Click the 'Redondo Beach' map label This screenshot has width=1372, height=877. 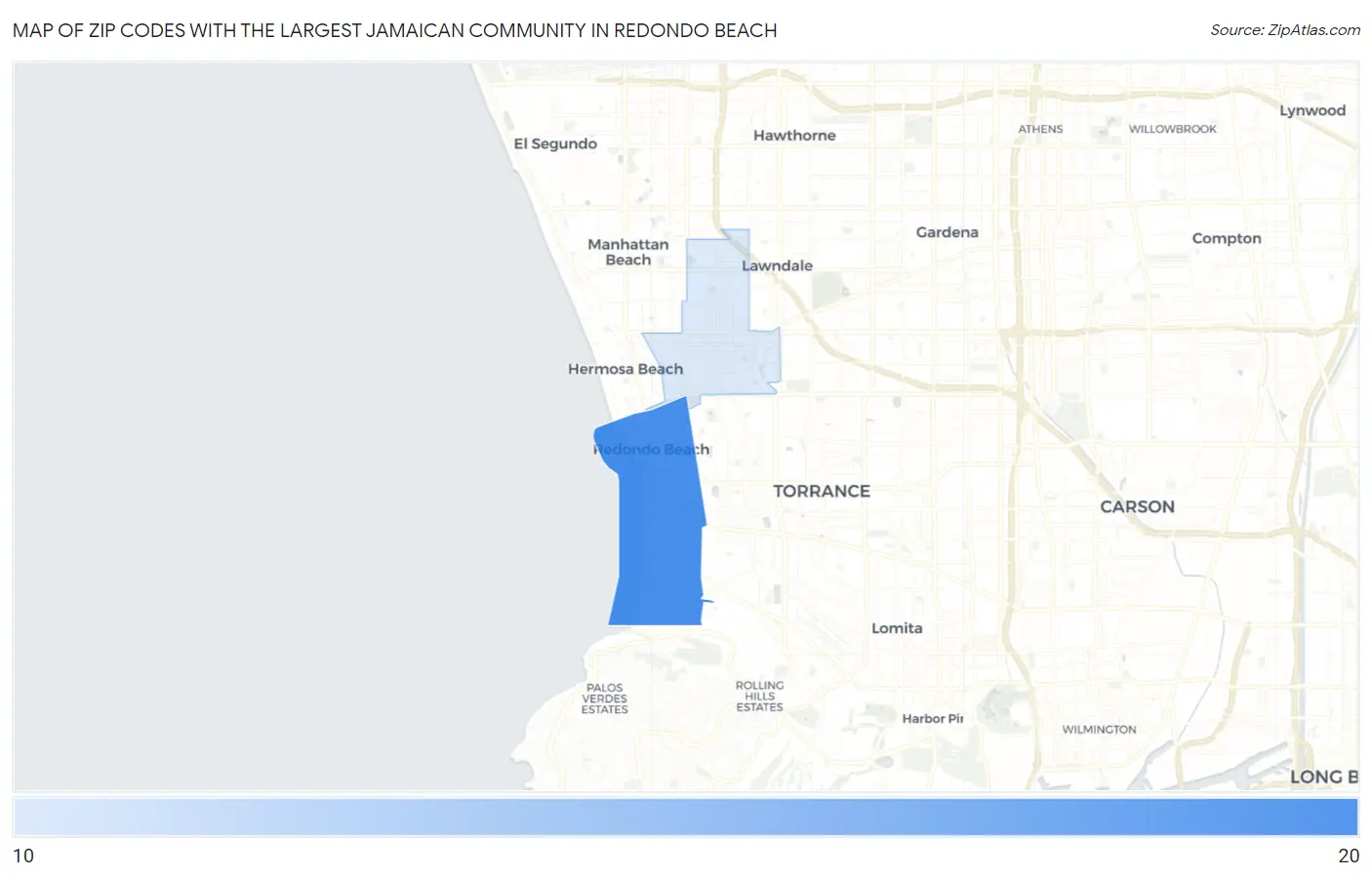[x=652, y=450]
